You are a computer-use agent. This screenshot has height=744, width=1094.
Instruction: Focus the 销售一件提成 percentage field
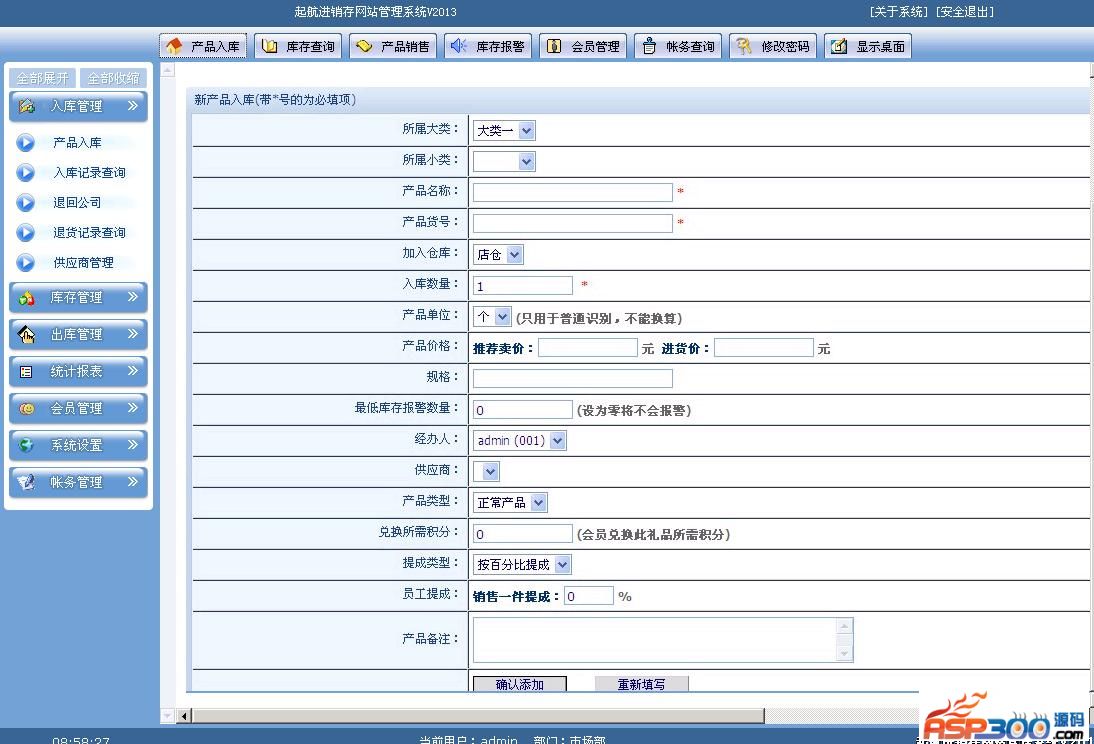click(x=589, y=595)
